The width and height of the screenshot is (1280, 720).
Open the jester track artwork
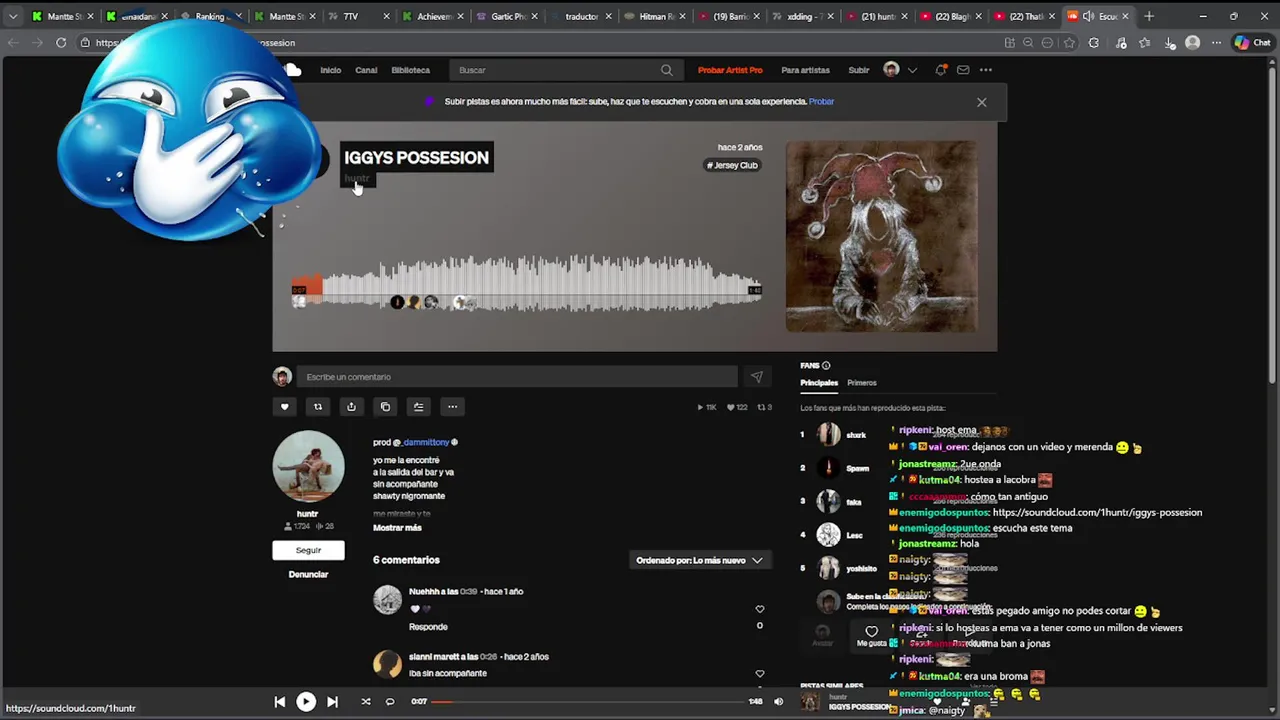[x=881, y=236]
